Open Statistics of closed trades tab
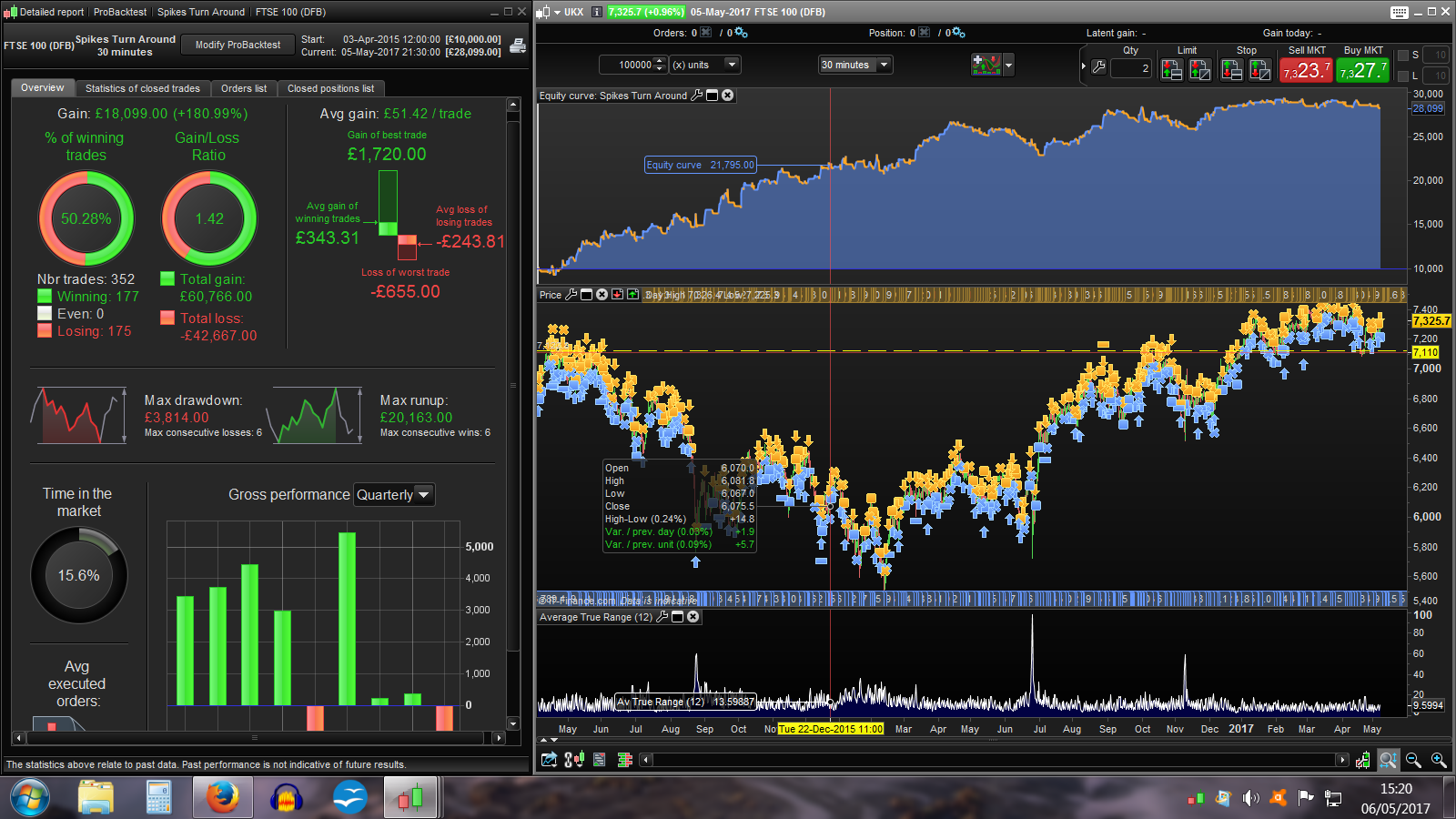 [x=143, y=88]
